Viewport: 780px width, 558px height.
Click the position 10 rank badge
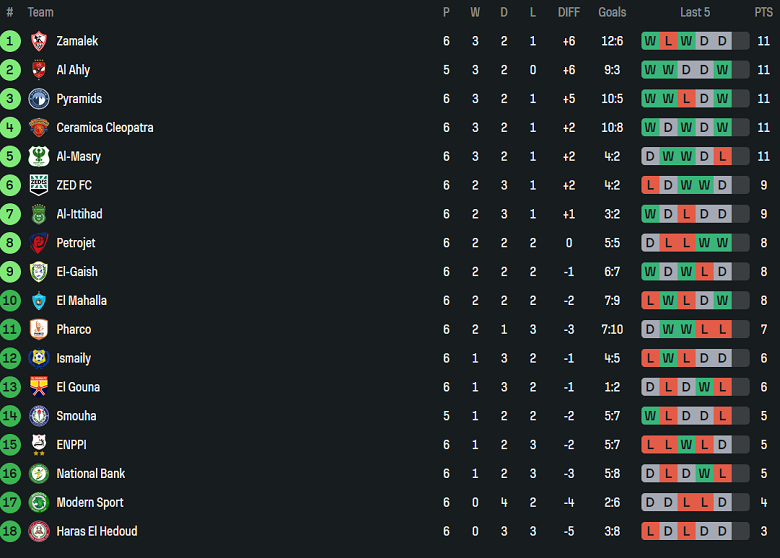[x=10, y=301]
